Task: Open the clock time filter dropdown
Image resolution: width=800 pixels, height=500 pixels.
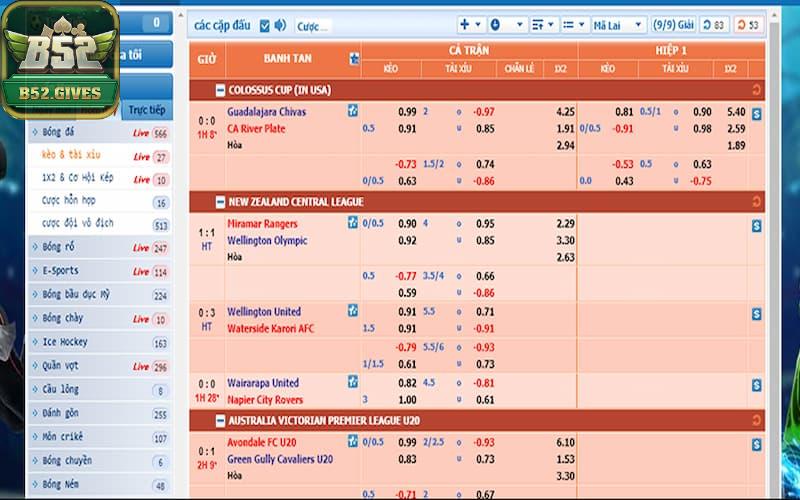Action: tap(506, 25)
